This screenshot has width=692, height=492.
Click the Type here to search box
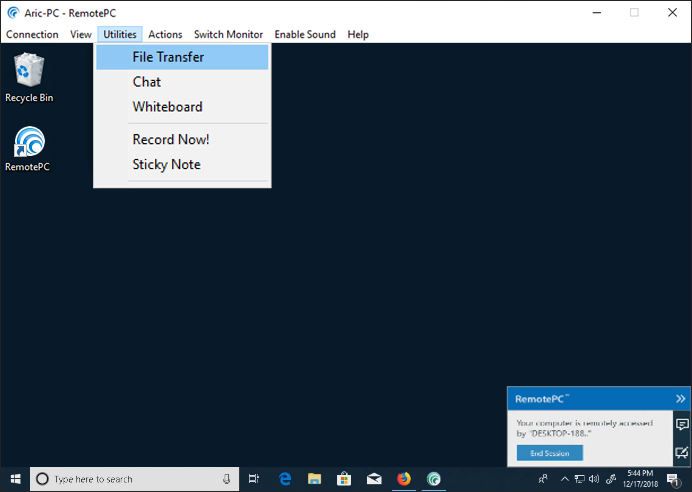point(135,479)
